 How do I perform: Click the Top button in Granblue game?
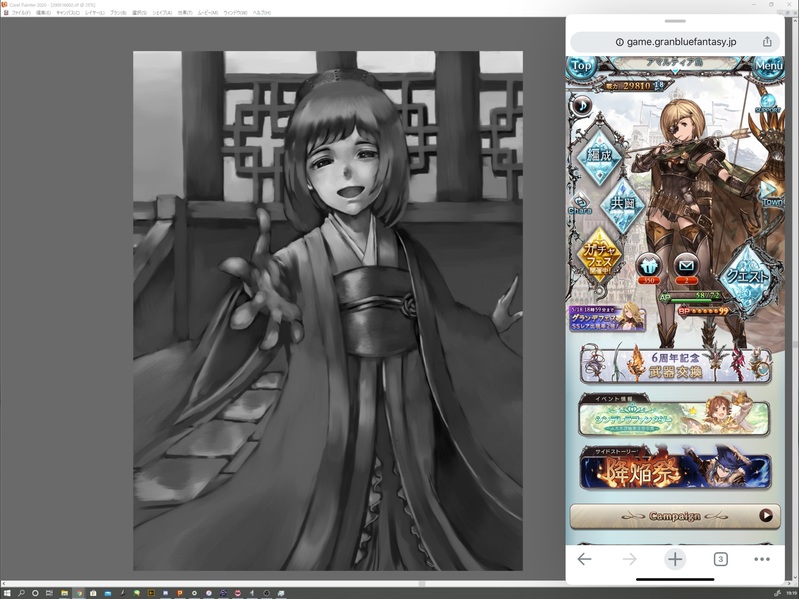[x=581, y=66]
